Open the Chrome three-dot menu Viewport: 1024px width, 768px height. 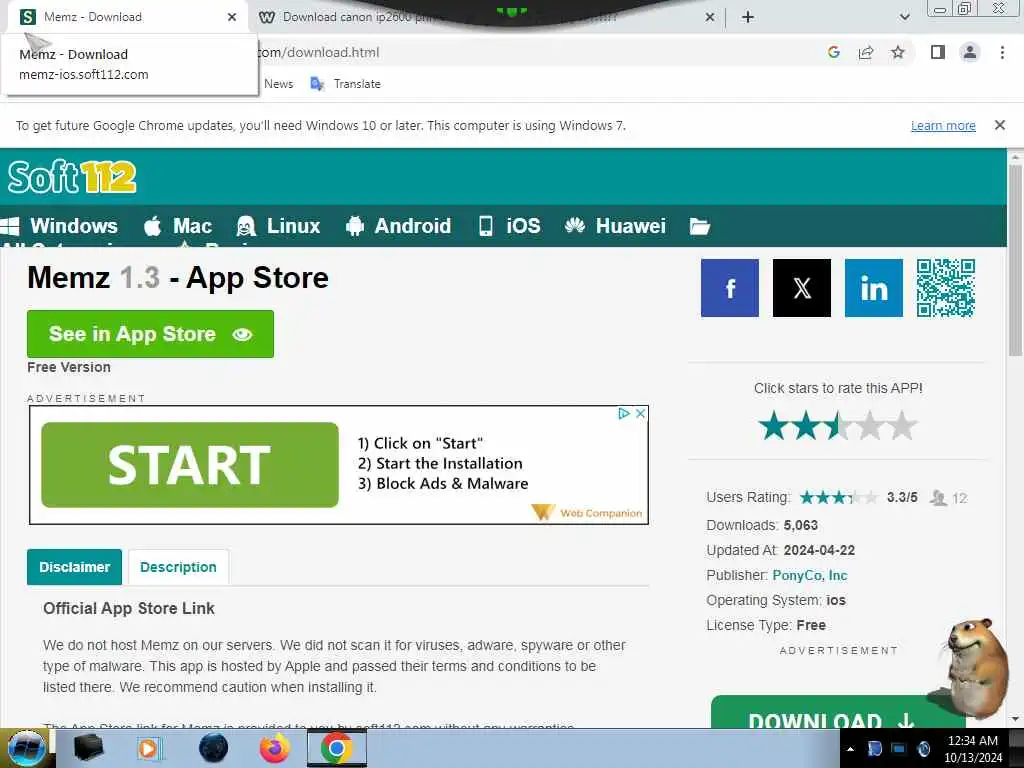(1002, 52)
